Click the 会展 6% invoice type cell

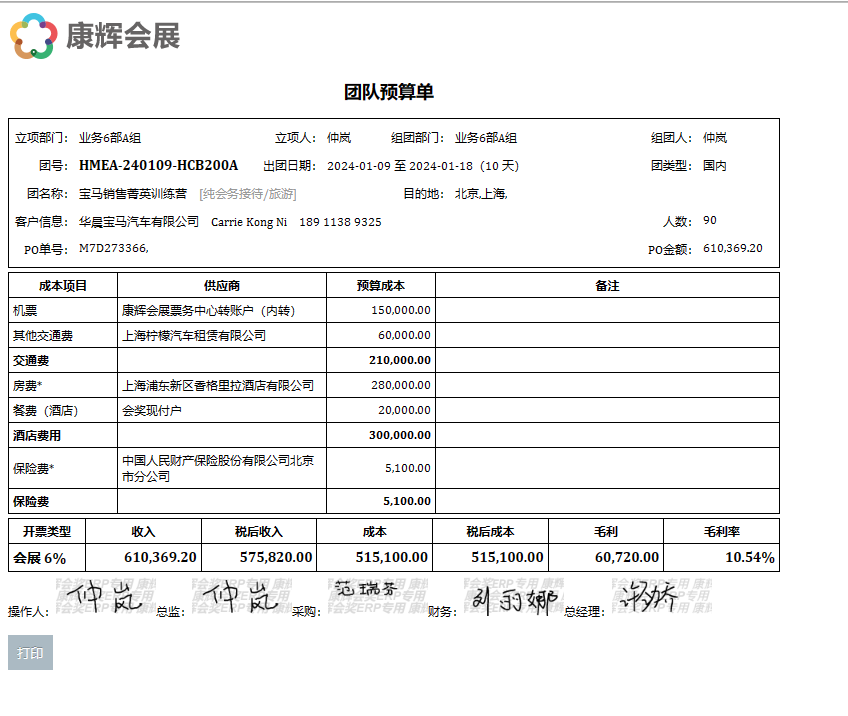(x=40, y=558)
